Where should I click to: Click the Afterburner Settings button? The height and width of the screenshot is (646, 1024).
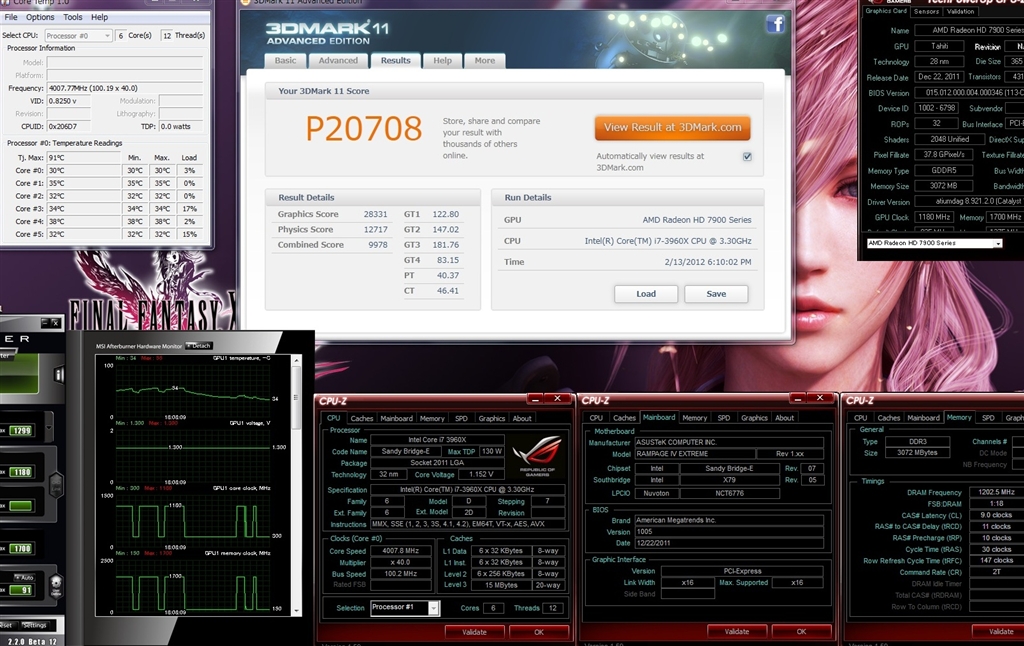coord(34,625)
